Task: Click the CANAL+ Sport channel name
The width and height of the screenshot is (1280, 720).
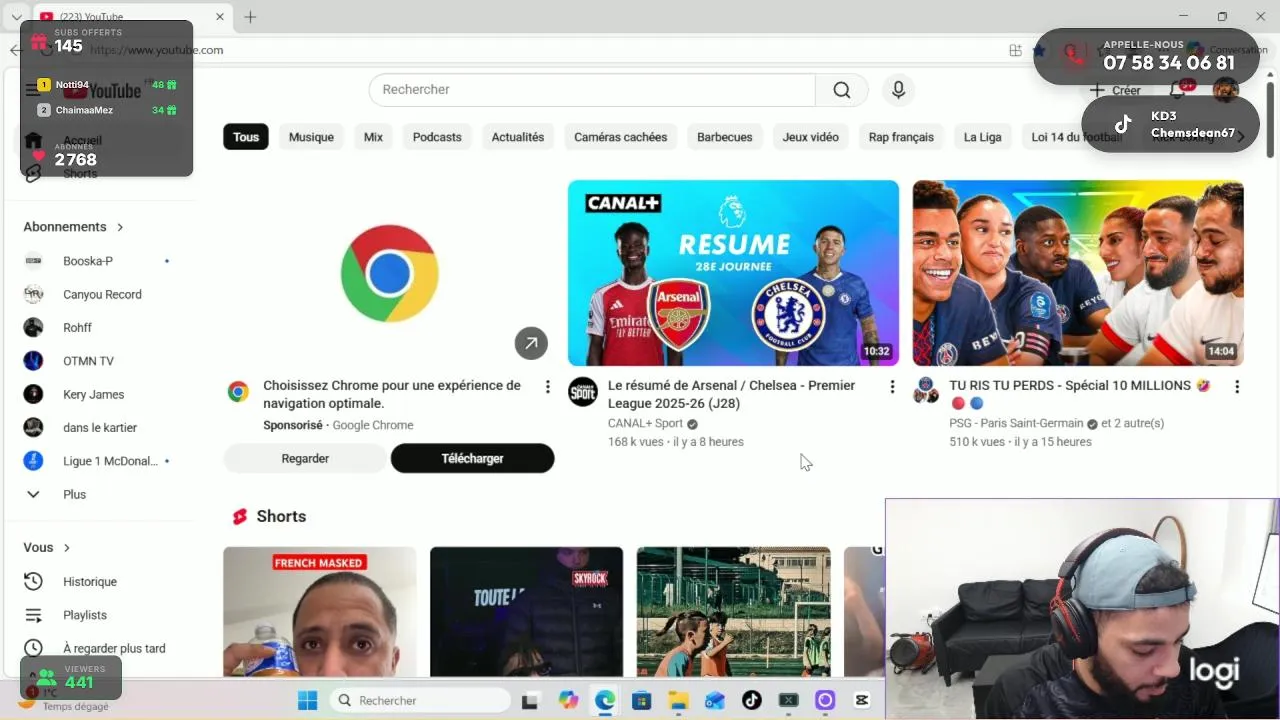Action: tap(645, 424)
